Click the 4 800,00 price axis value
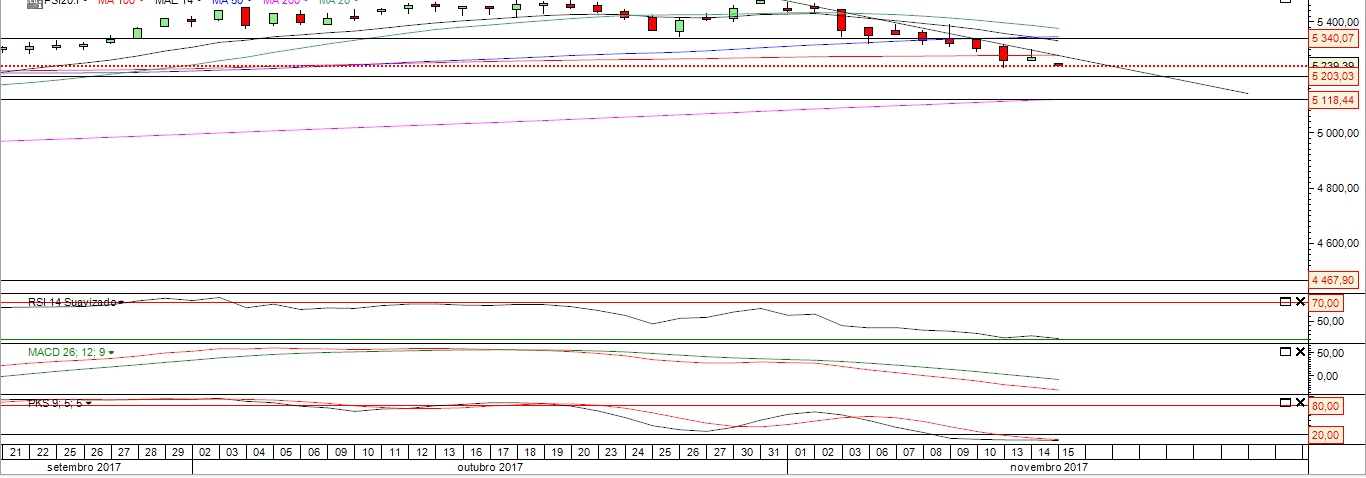Screen dimensions: 1366x478 coord(1338,188)
